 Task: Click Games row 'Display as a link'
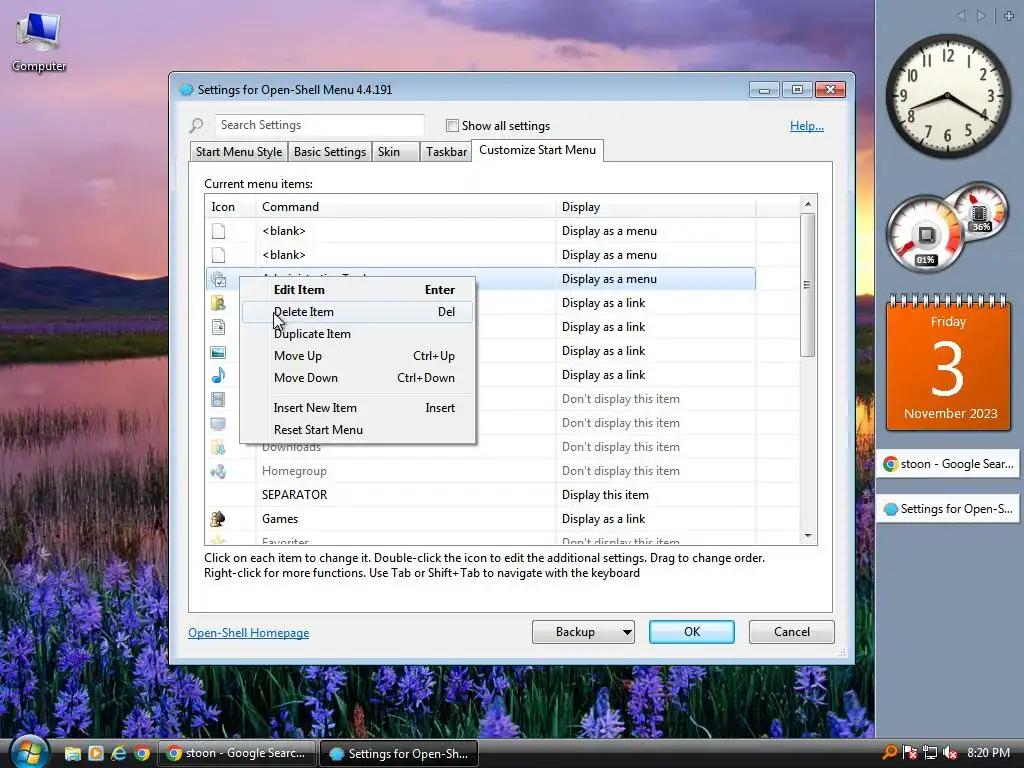[603, 519]
